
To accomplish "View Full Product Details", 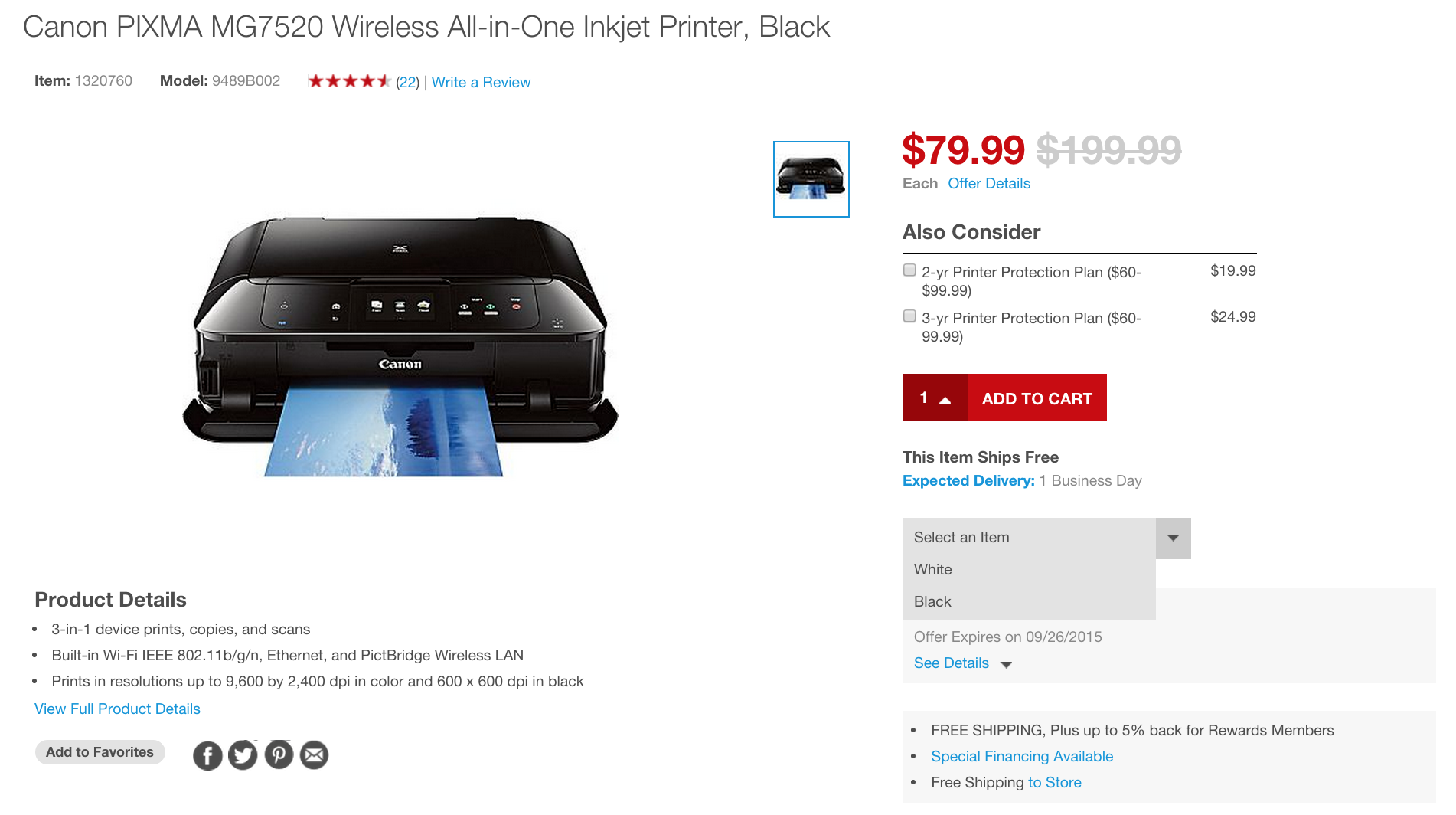I will click(116, 709).
